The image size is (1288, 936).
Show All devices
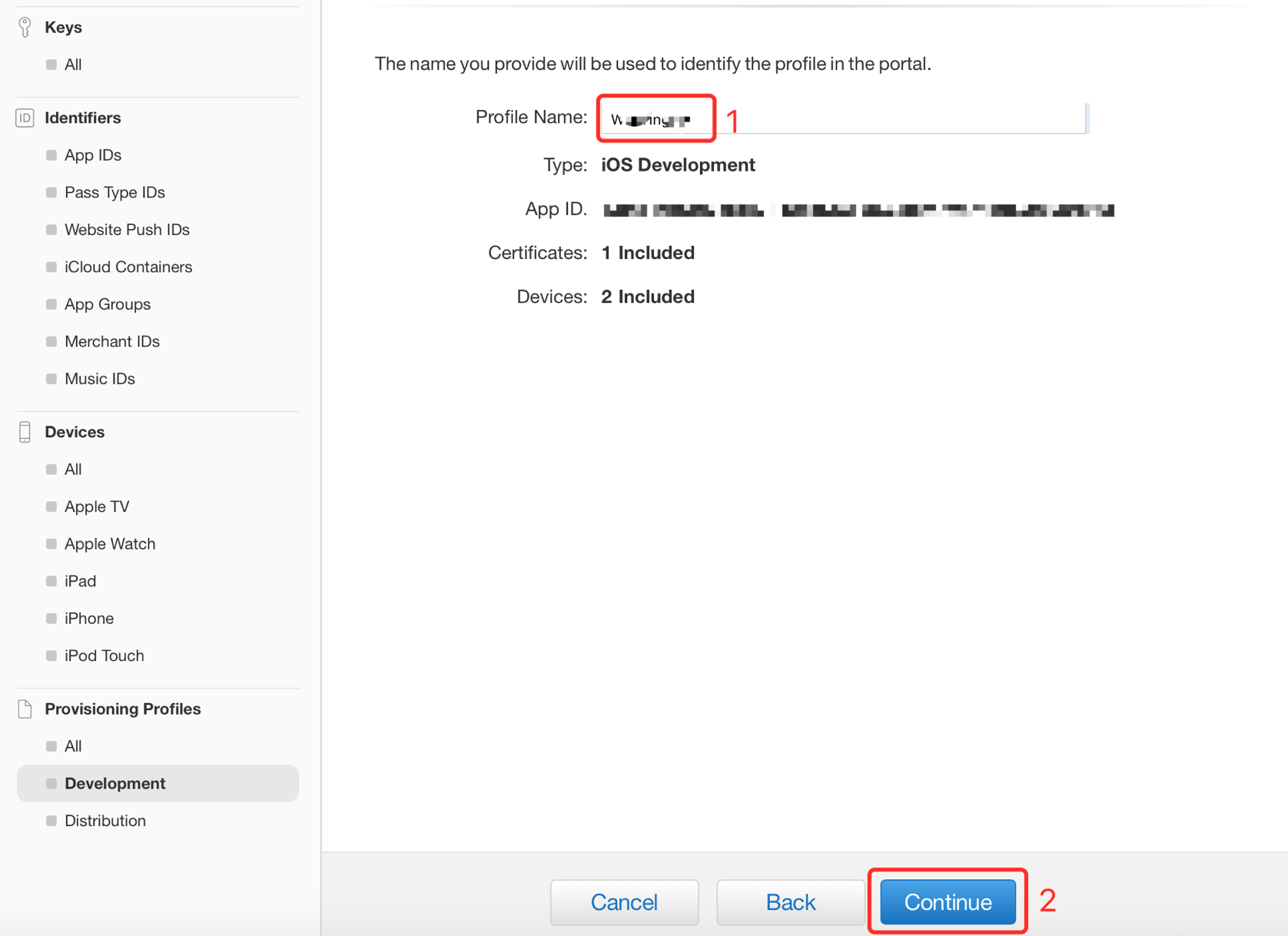point(73,470)
